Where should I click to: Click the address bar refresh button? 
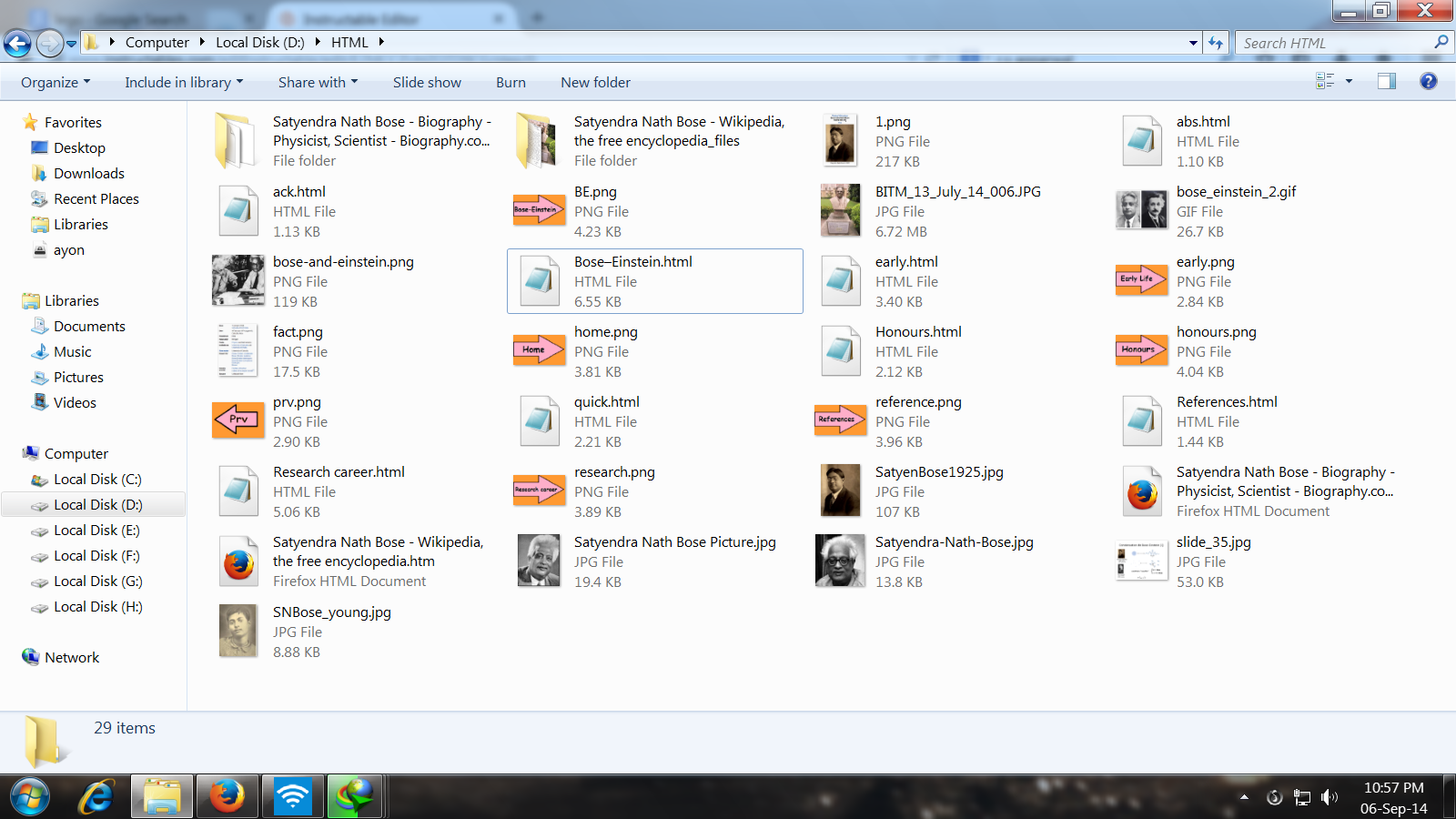point(1216,43)
